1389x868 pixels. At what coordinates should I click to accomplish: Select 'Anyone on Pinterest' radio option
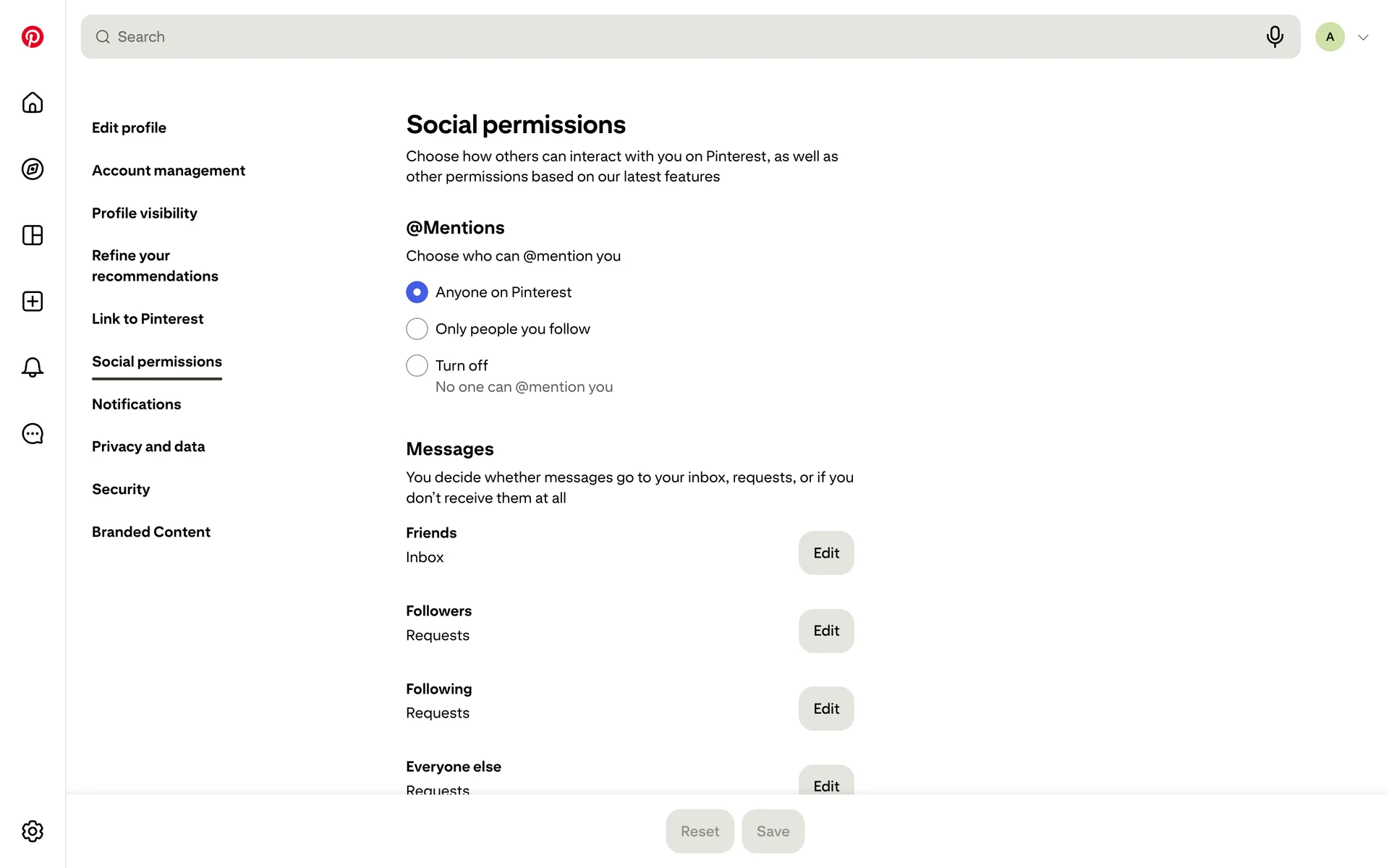[x=417, y=292]
